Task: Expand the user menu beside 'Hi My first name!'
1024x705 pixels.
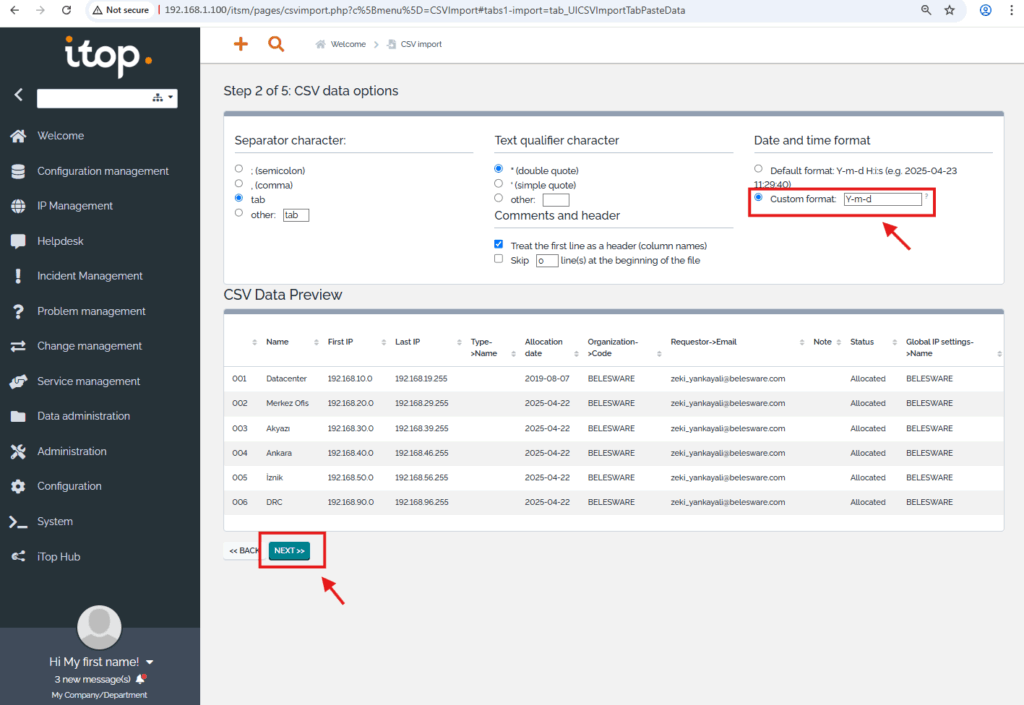Action: click(150, 662)
